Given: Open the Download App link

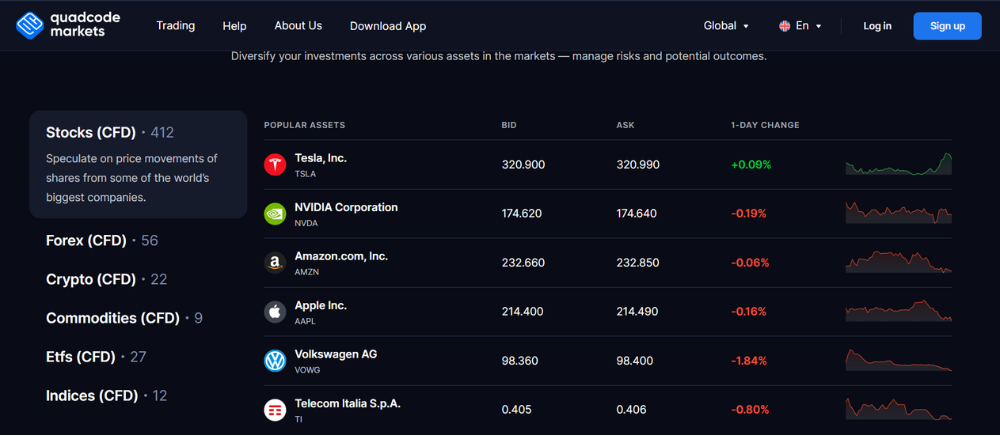Looking at the screenshot, I should coord(388,26).
